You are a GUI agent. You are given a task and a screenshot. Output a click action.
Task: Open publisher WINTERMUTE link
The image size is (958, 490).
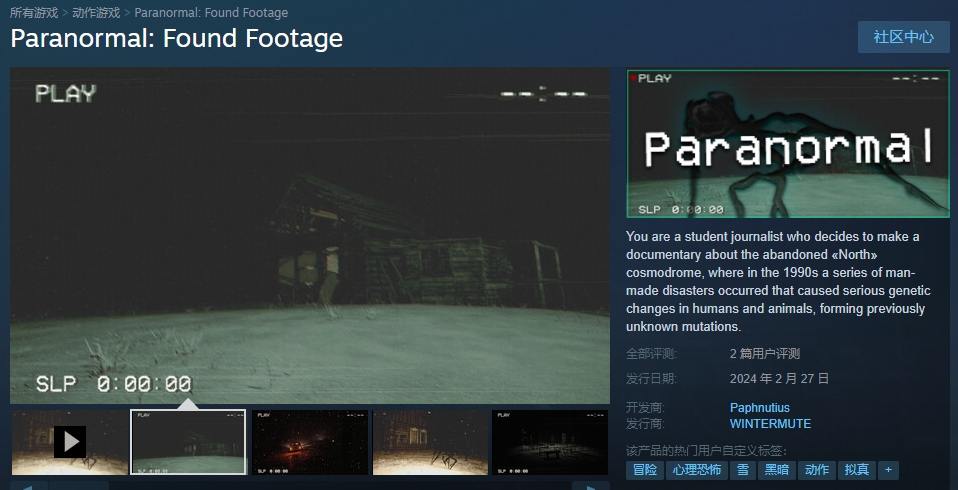pos(770,423)
